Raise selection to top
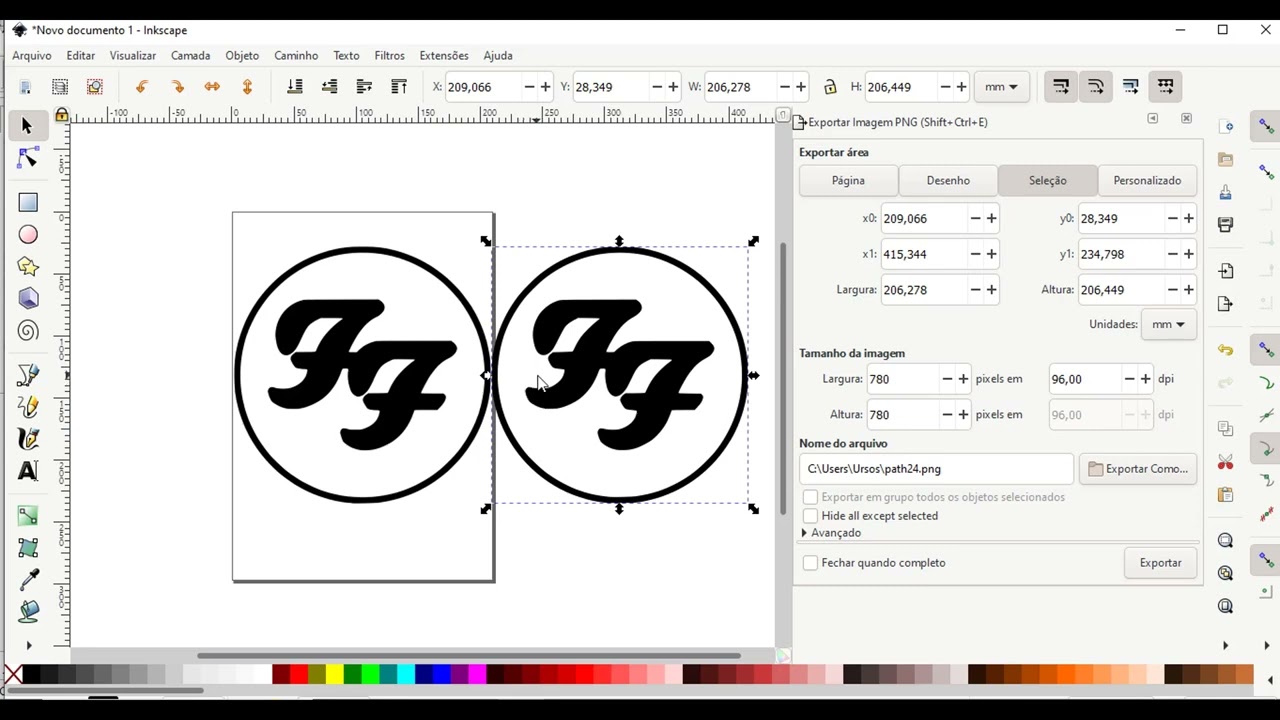The image size is (1280, 720). point(399,87)
